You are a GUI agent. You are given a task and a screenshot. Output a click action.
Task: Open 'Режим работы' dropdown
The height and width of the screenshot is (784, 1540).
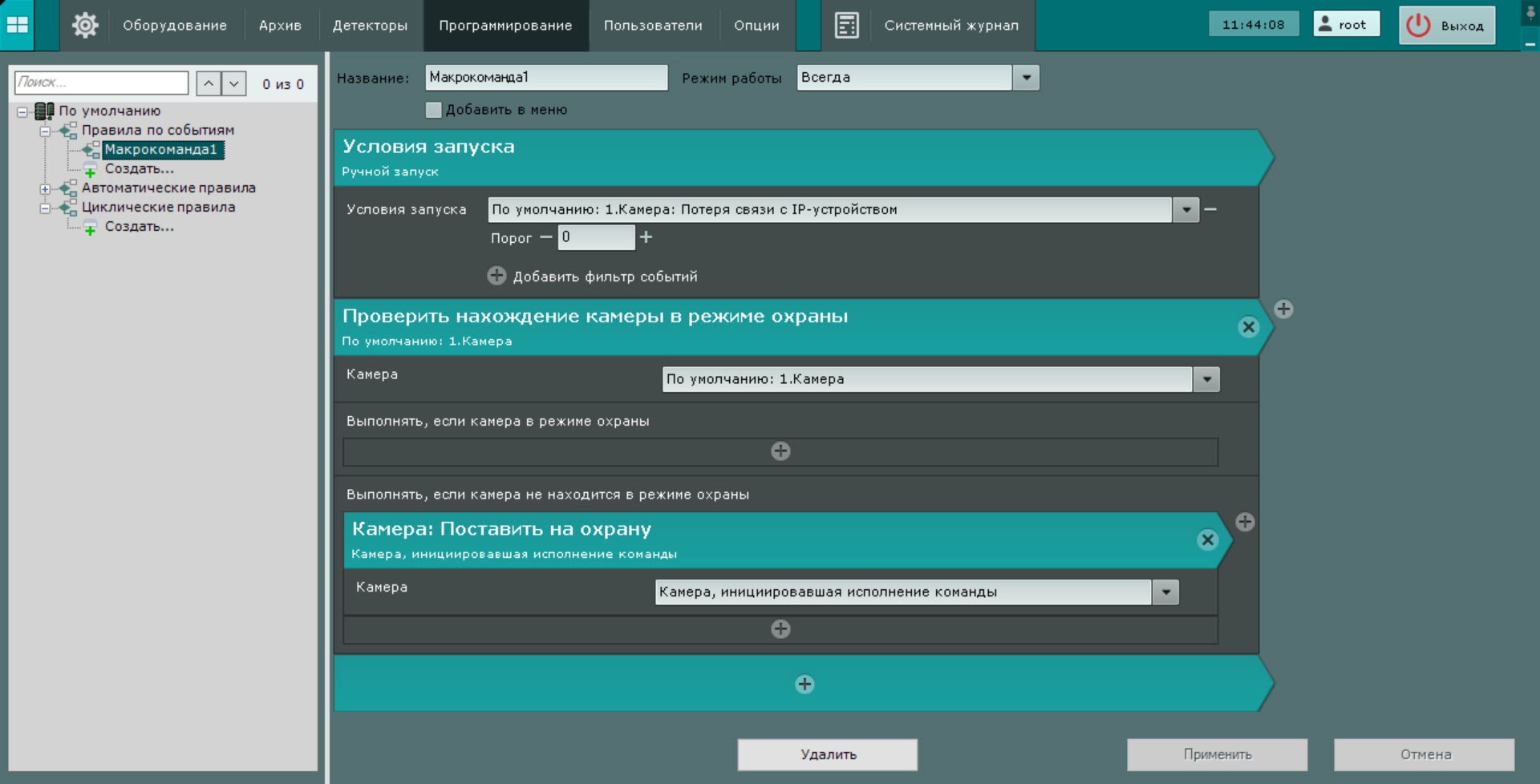coord(1026,78)
